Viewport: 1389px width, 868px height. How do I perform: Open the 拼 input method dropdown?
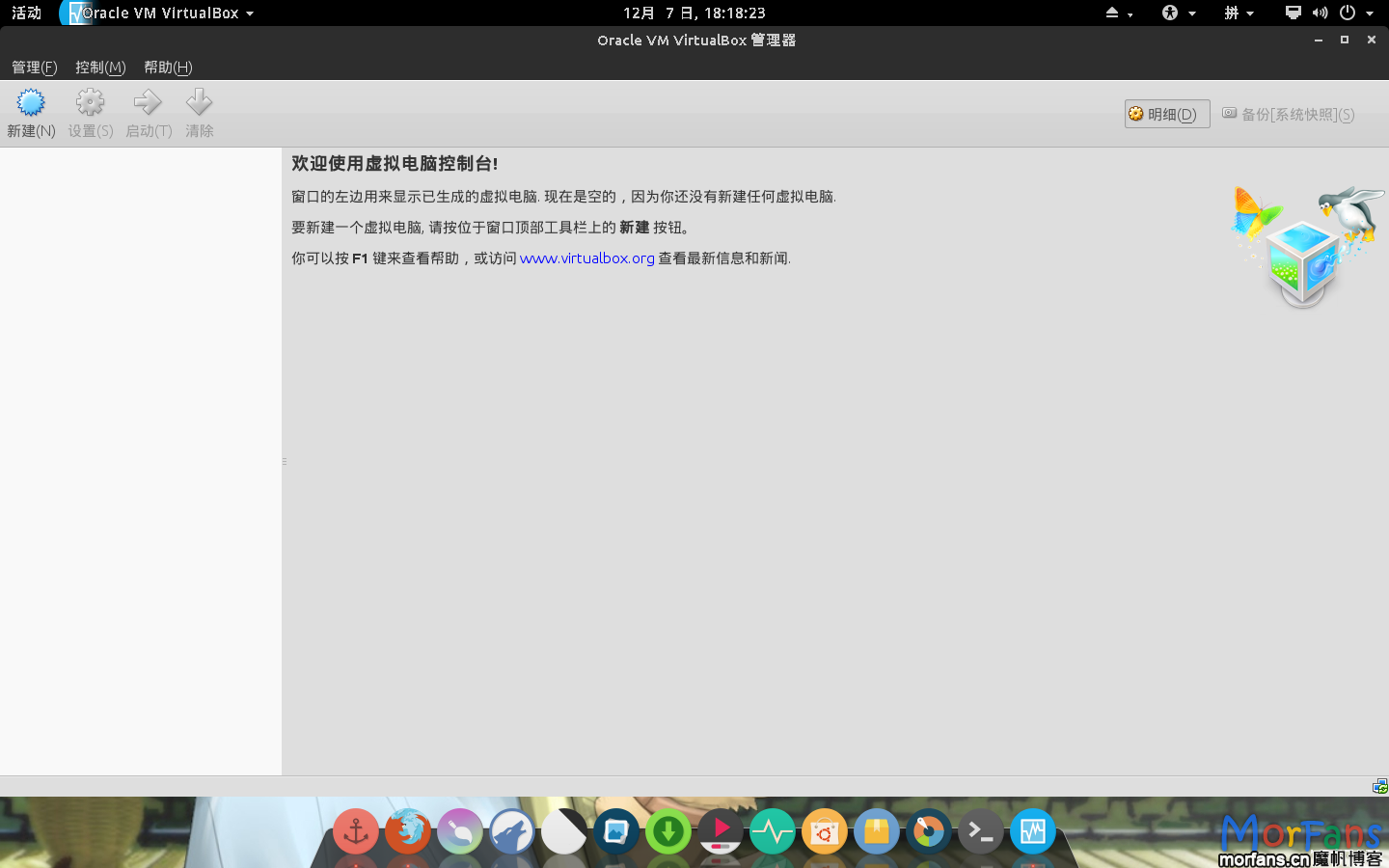click(x=1239, y=13)
